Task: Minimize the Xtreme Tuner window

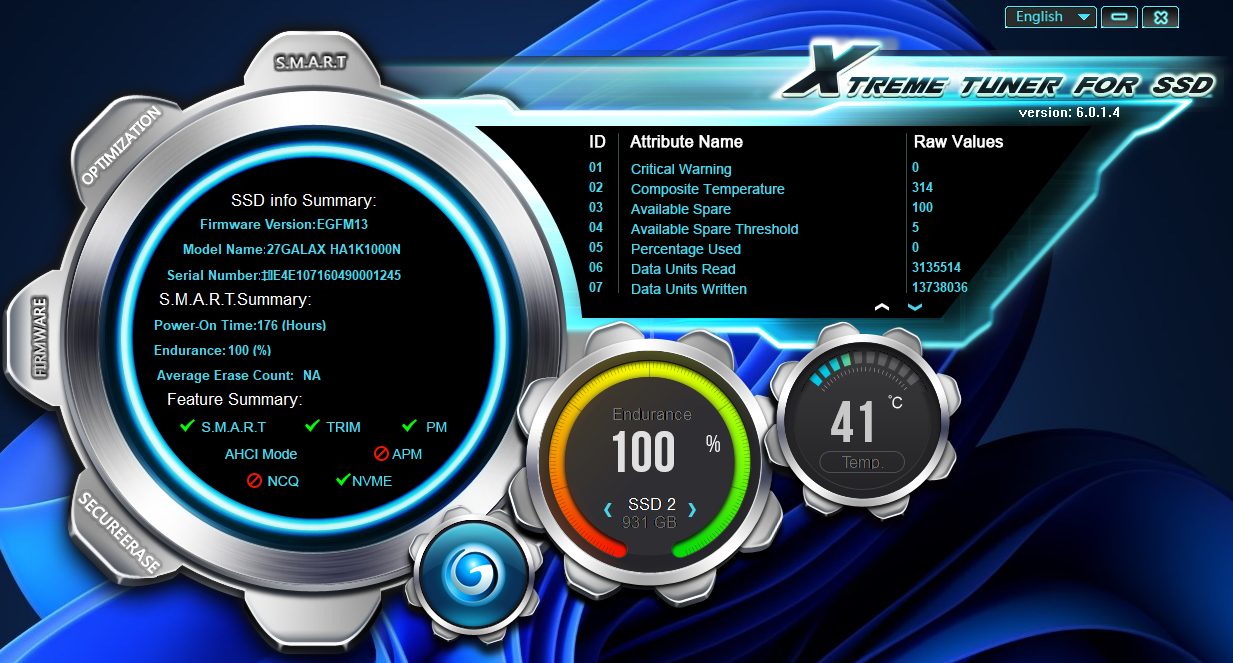Action: point(1119,17)
